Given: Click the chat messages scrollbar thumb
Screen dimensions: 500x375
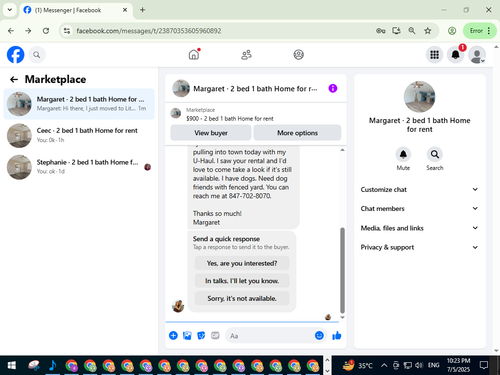Looking at the screenshot, I should tap(342, 270).
